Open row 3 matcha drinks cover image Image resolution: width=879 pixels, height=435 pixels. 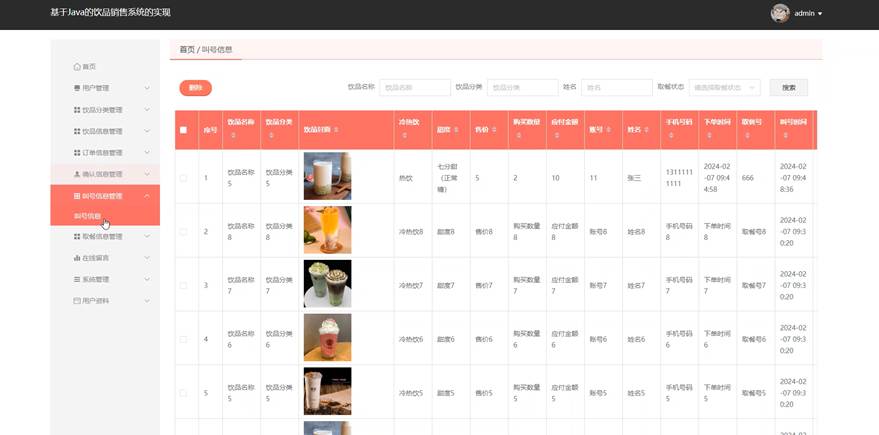click(327, 284)
